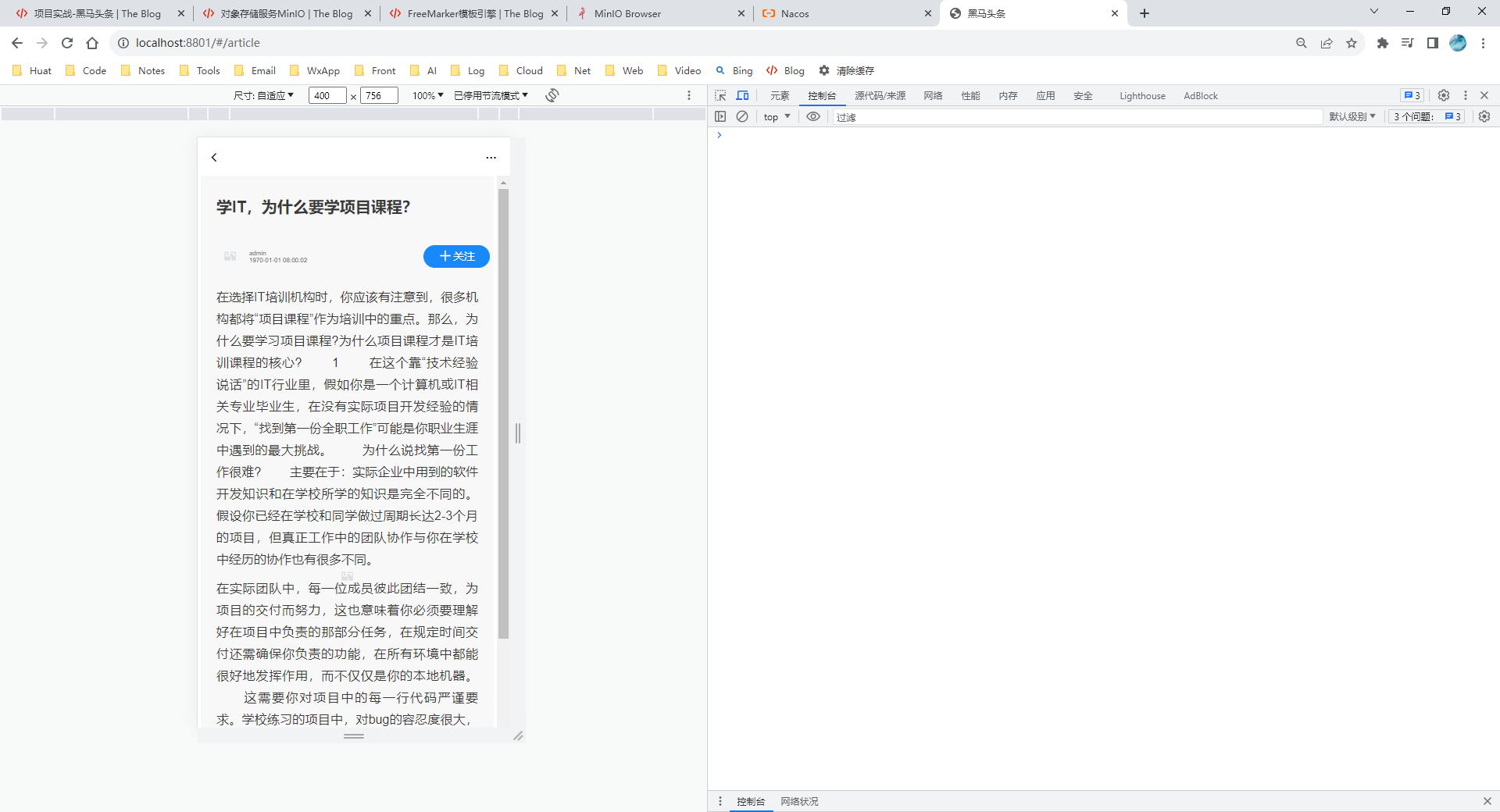This screenshot has width=1500, height=812.
Task: Open the console settings gear icon
Action: coord(1484,116)
